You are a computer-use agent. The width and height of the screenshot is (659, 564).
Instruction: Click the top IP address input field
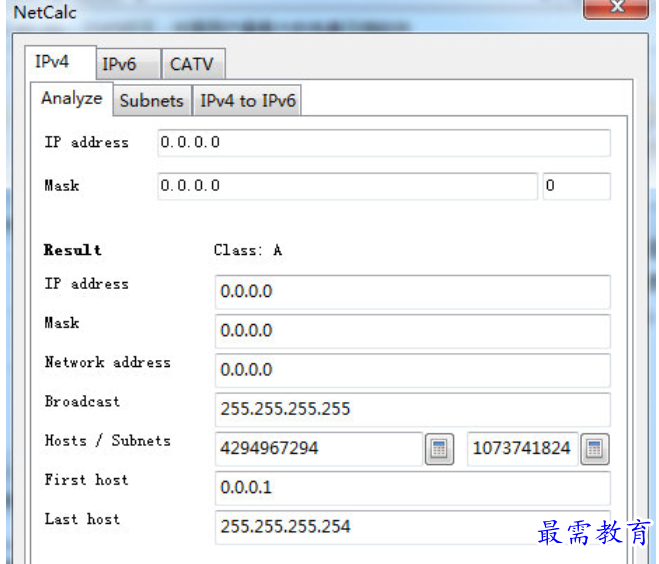pos(384,143)
